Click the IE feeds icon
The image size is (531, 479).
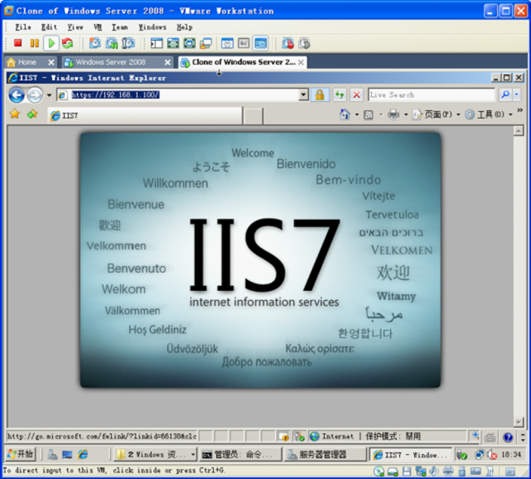368,115
